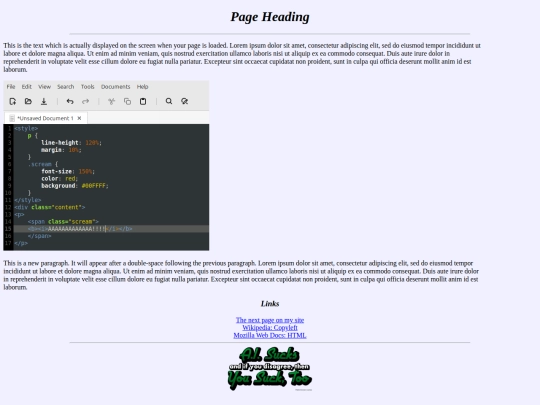Select the *Unsaved Document 1 tab

pos(45,118)
